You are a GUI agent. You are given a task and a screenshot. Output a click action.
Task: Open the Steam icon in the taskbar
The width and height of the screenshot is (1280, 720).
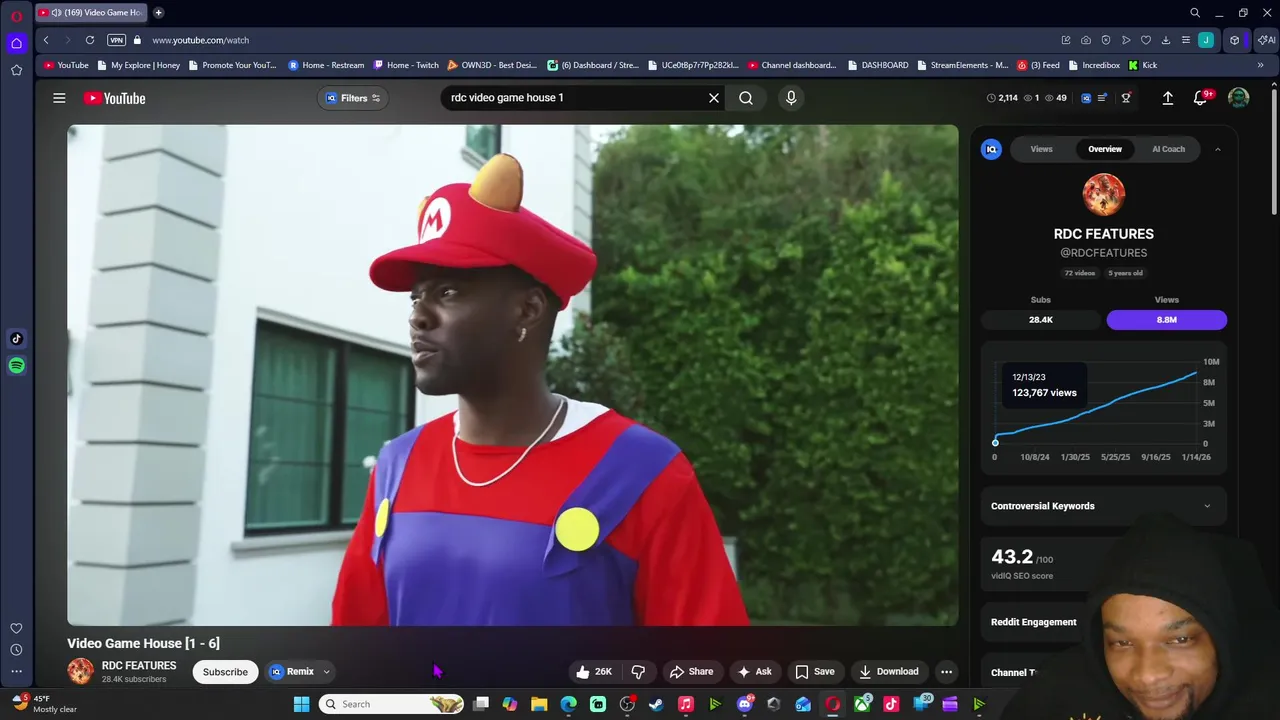[x=656, y=704]
